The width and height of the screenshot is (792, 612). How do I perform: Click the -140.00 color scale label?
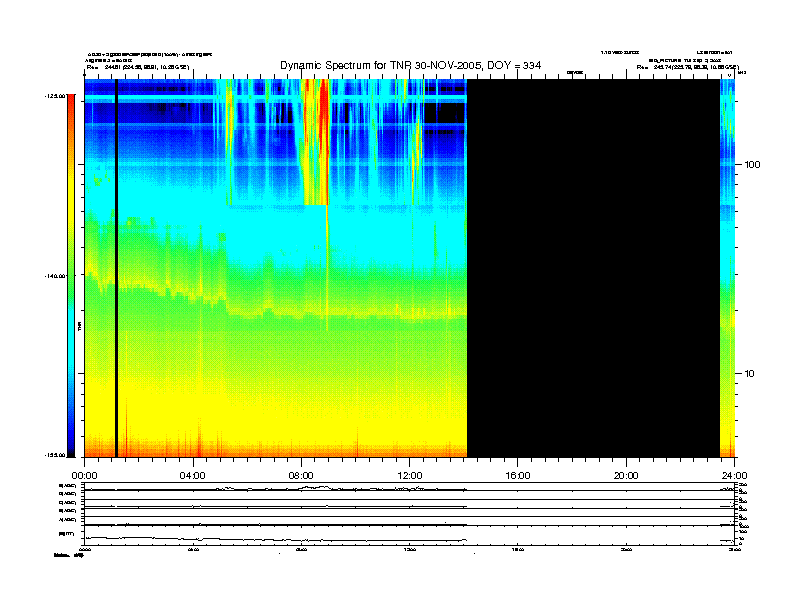56,276
